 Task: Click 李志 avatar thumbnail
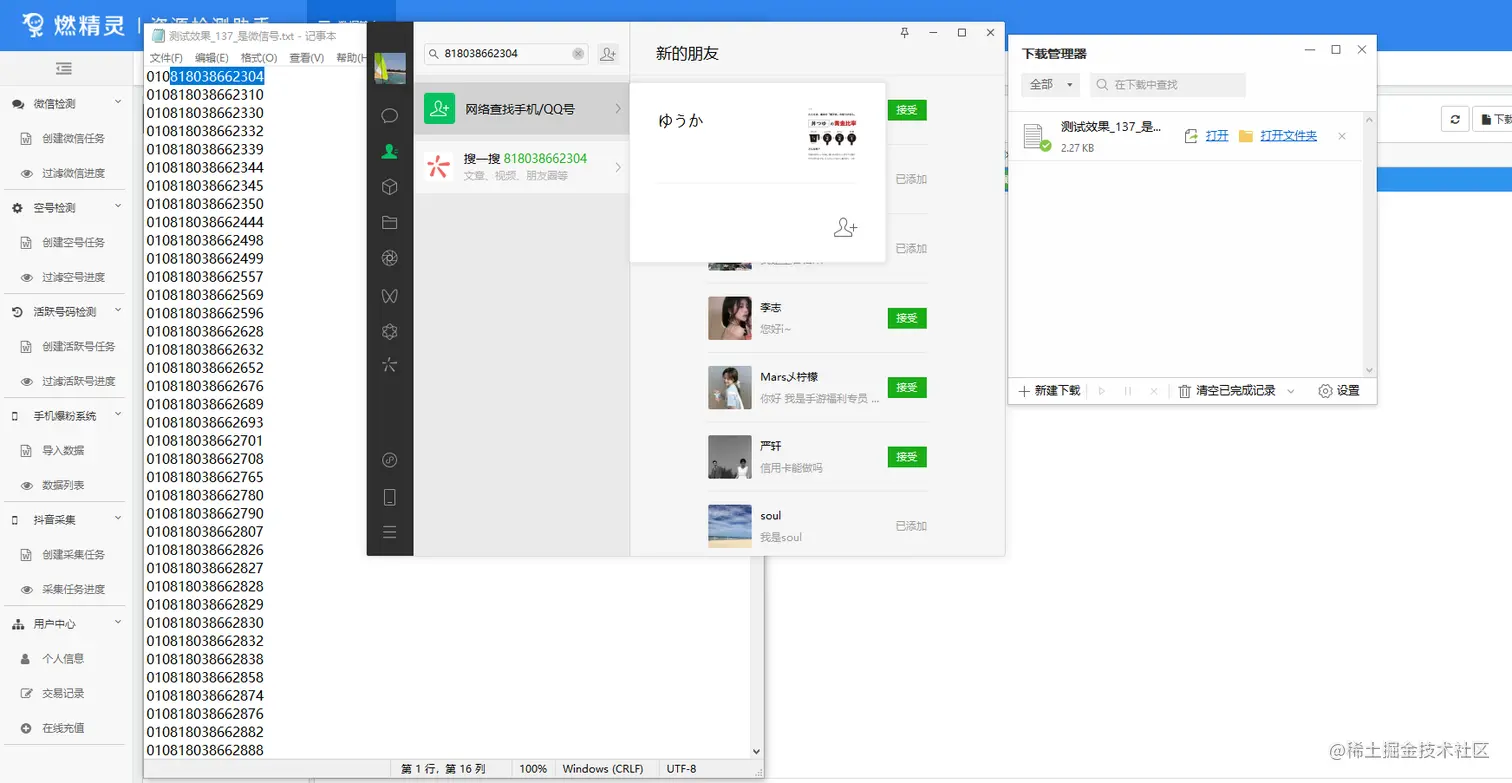[x=730, y=318]
